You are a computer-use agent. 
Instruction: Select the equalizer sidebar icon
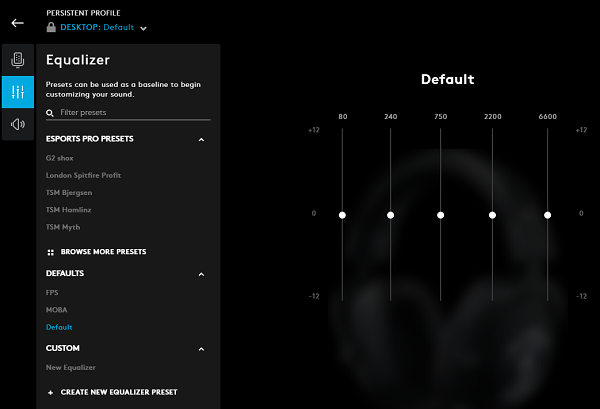pyautogui.click(x=17, y=93)
